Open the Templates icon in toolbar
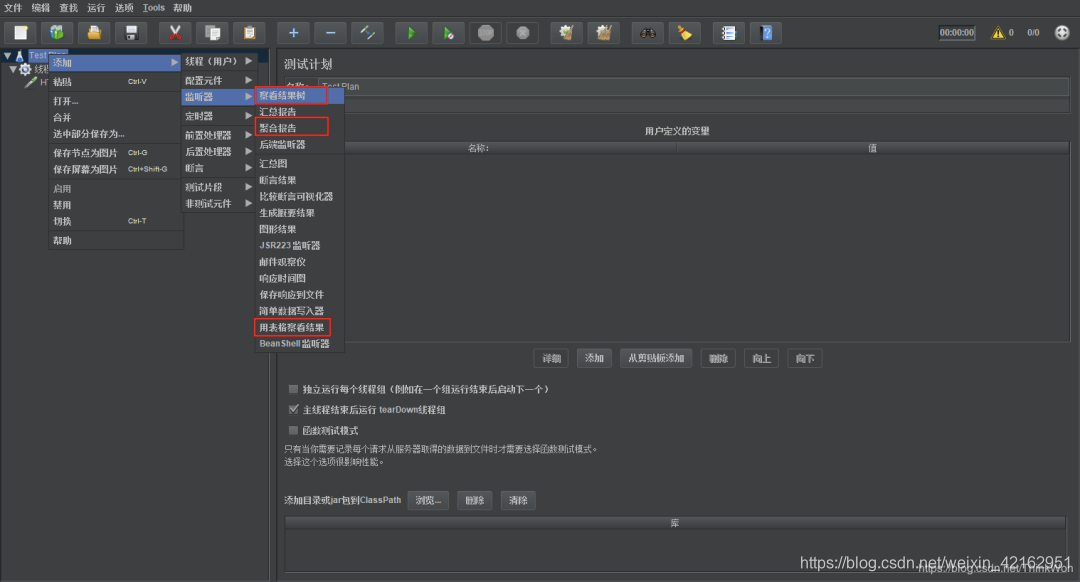Image resolution: width=1080 pixels, height=582 pixels. point(57,32)
